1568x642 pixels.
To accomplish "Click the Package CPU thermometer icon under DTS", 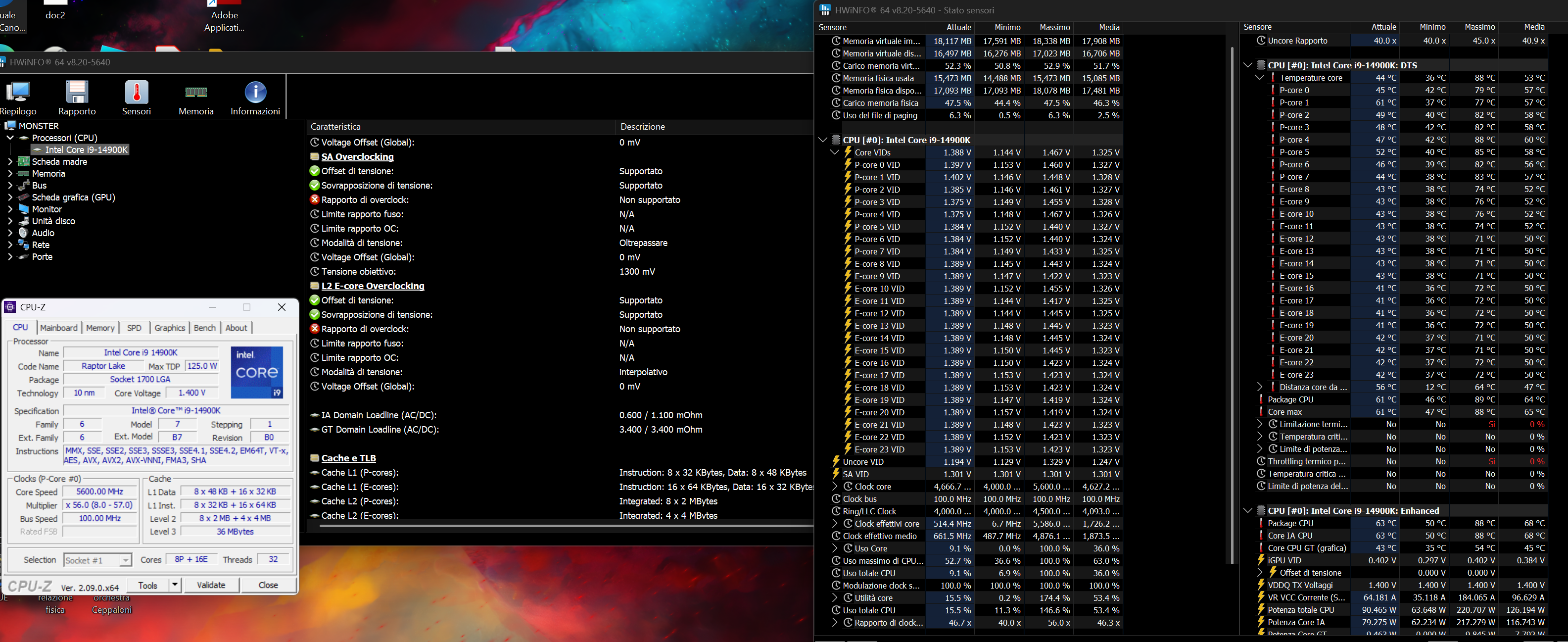I will [1261, 399].
